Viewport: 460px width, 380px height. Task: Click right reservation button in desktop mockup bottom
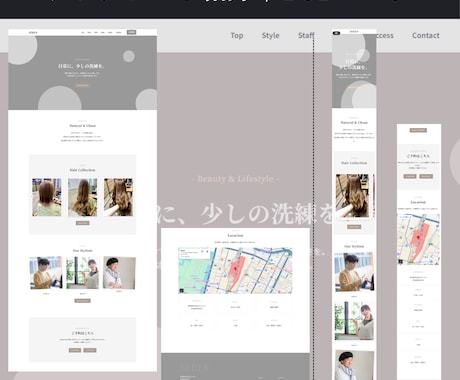[x=90, y=350]
